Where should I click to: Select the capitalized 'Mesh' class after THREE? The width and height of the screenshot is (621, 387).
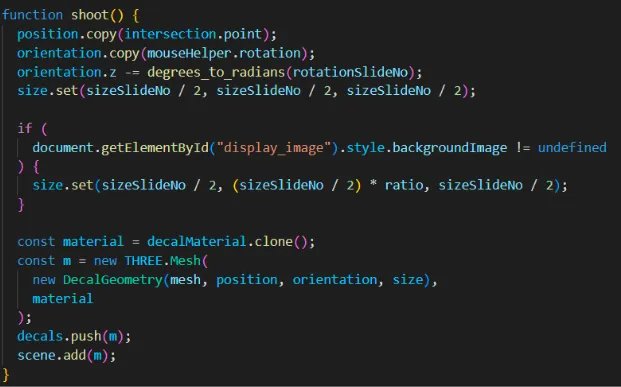(185, 261)
